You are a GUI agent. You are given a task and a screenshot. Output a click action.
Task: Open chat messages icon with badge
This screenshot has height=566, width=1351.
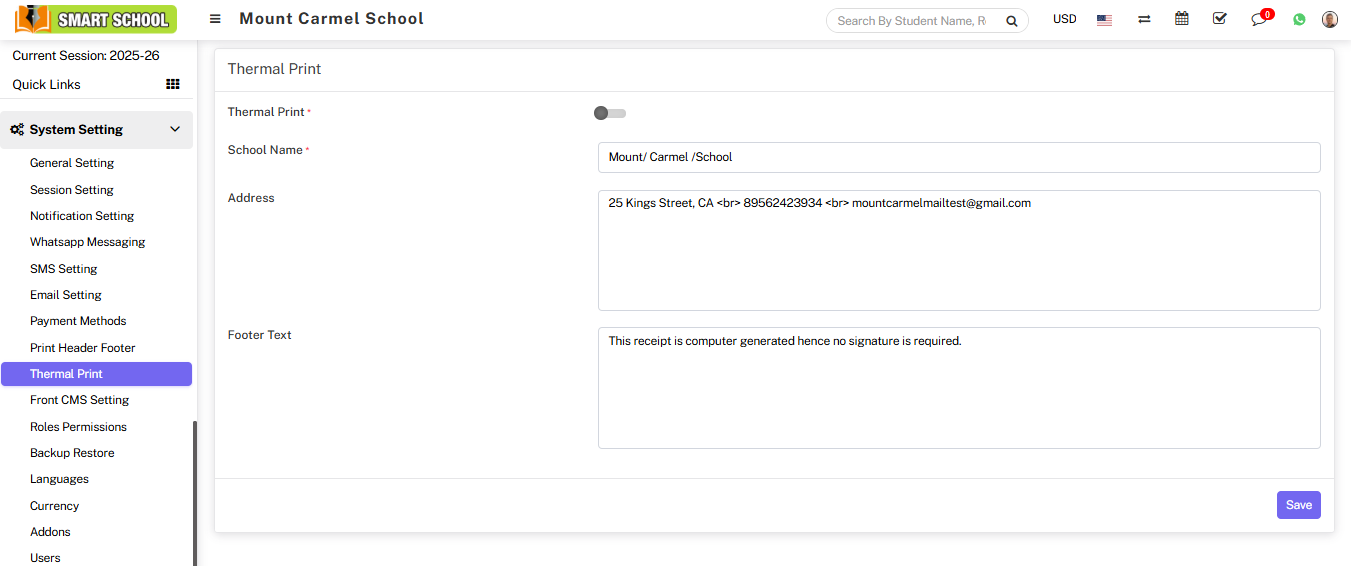tap(1259, 20)
